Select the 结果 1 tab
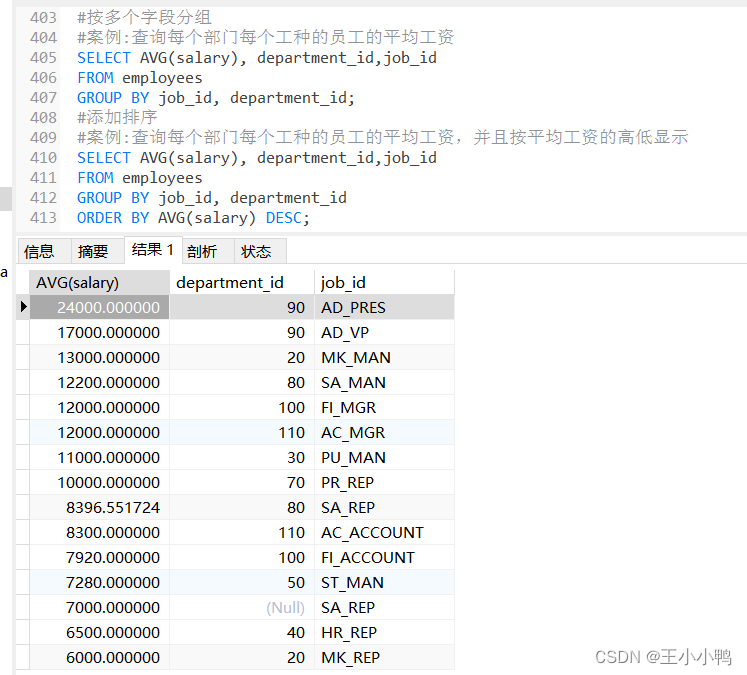747x675 pixels. 153,250
